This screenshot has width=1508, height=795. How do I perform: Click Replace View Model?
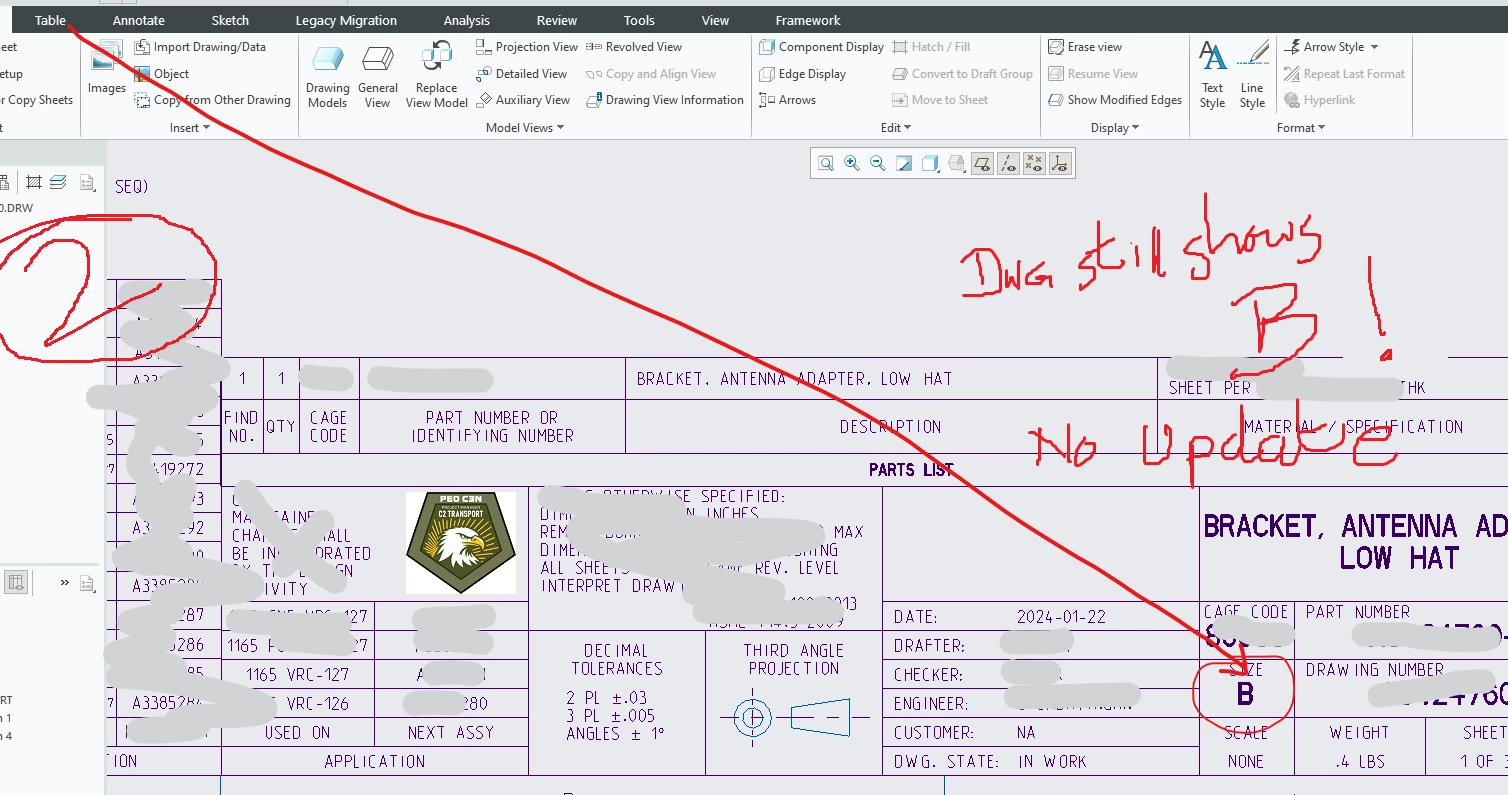(x=436, y=76)
